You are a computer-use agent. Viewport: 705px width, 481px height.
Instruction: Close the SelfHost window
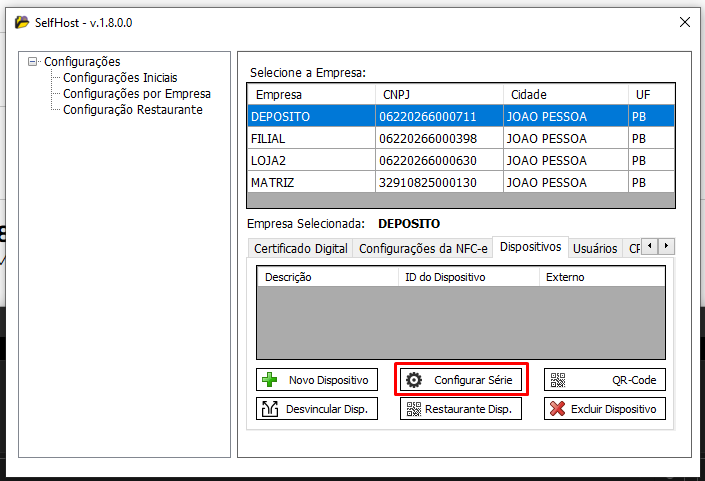coord(684,22)
